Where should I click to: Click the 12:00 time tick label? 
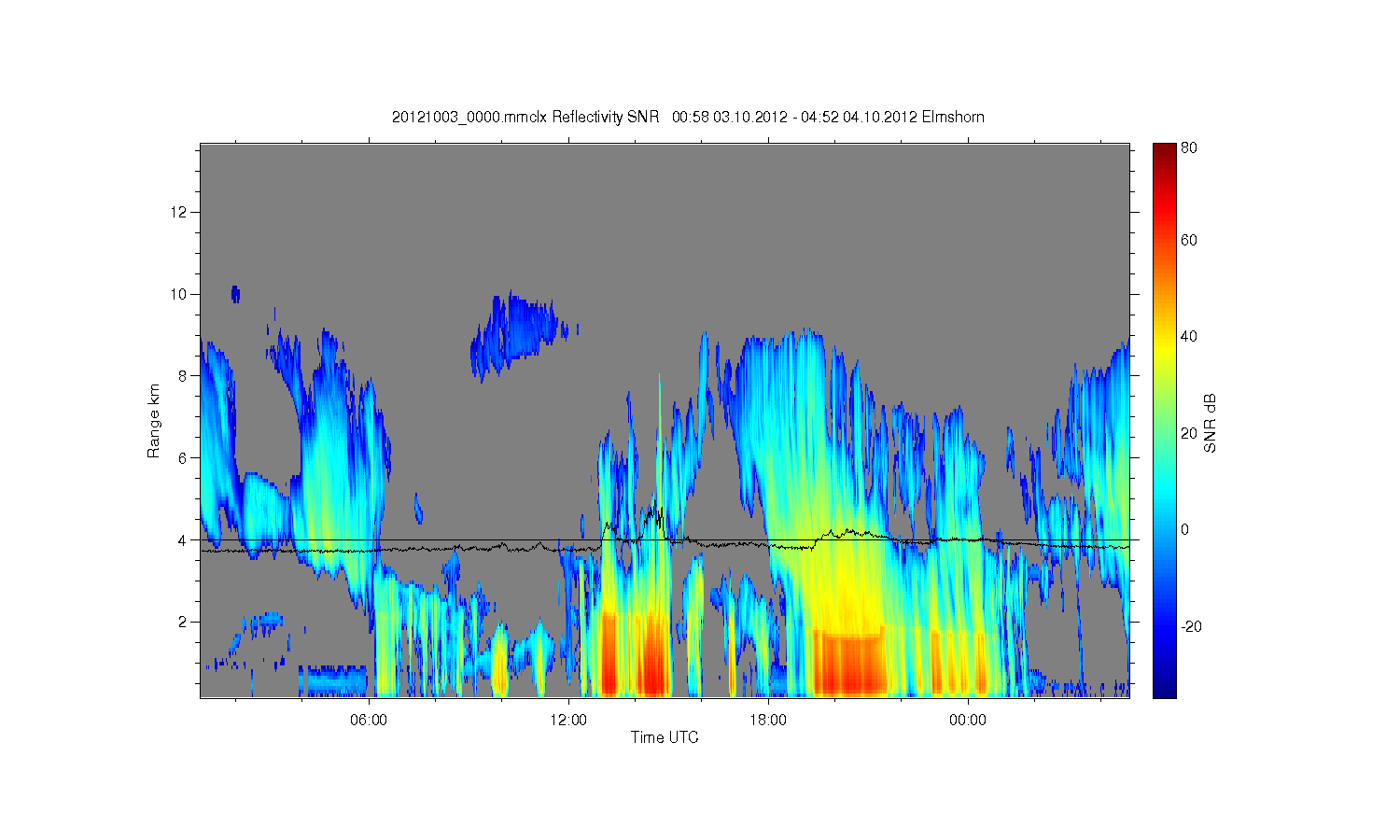click(x=568, y=720)
